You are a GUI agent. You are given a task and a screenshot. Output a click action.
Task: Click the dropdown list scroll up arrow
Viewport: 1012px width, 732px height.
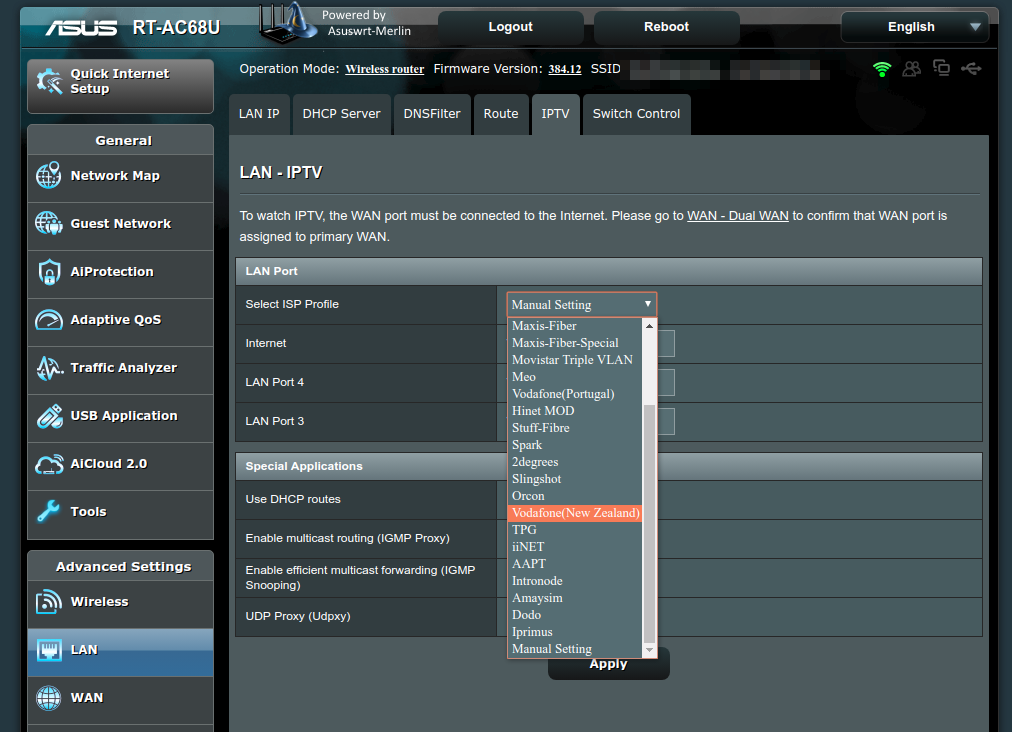[x=649, y=326]
